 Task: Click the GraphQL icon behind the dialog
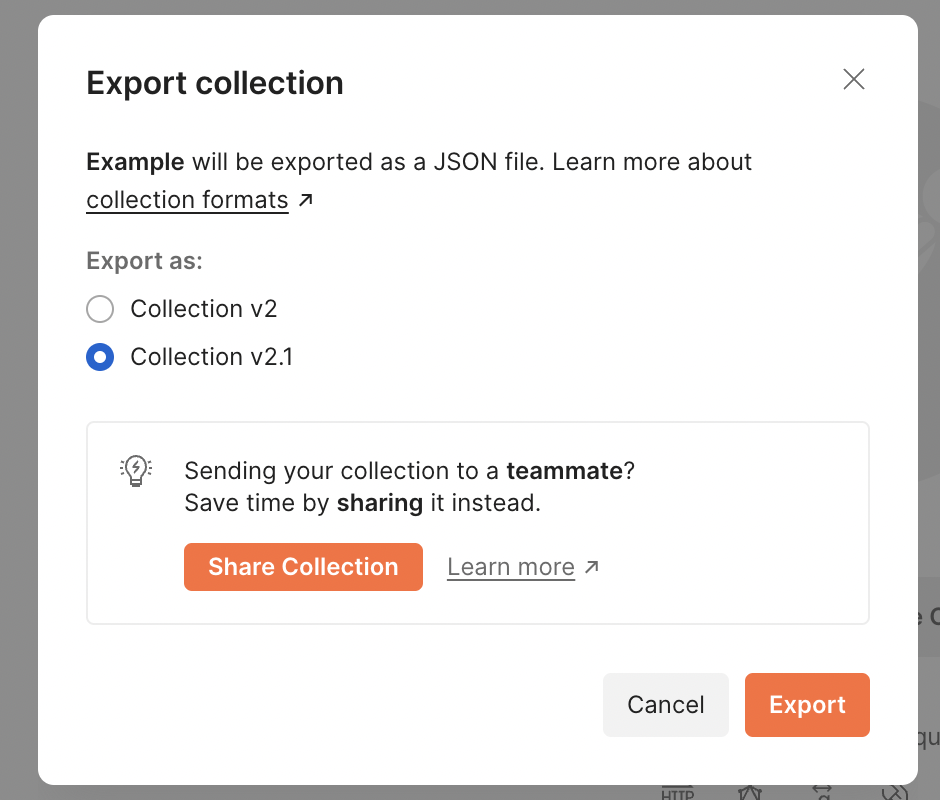tap(749, 792)
